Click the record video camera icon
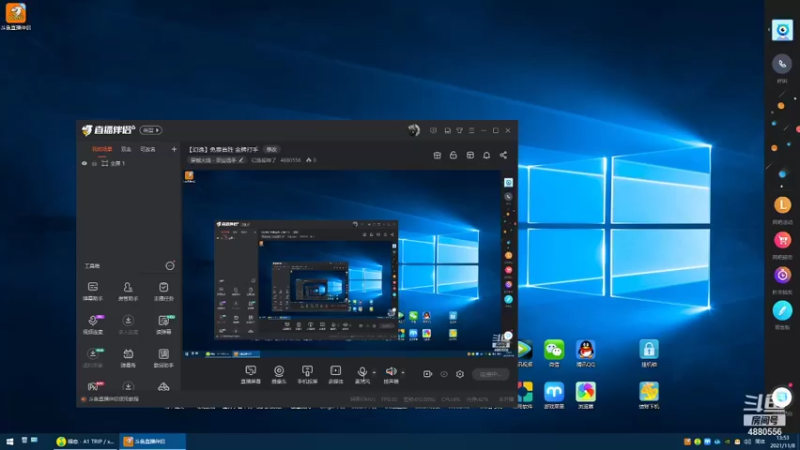800x450 pixels. click(428, 374)
